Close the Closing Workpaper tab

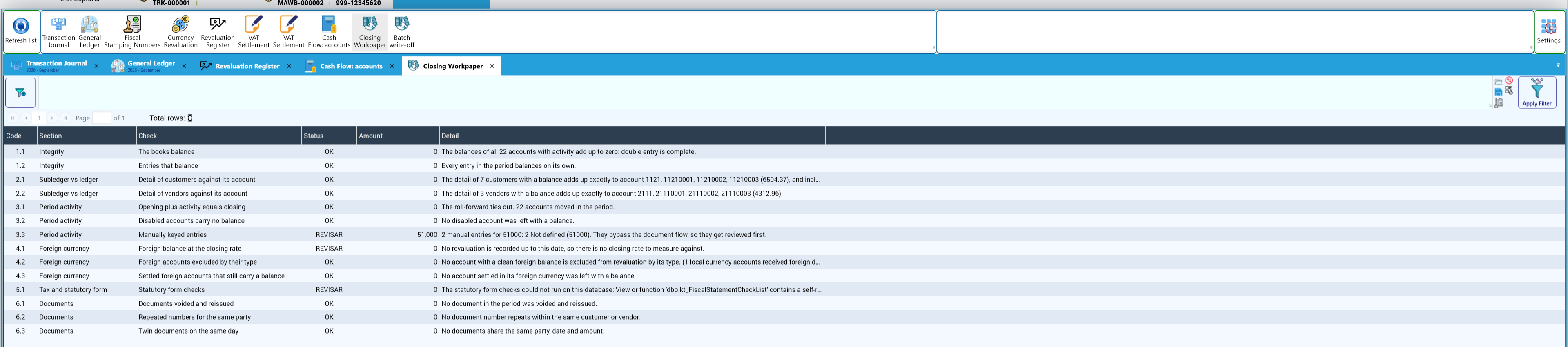click(x=492, y=66)
